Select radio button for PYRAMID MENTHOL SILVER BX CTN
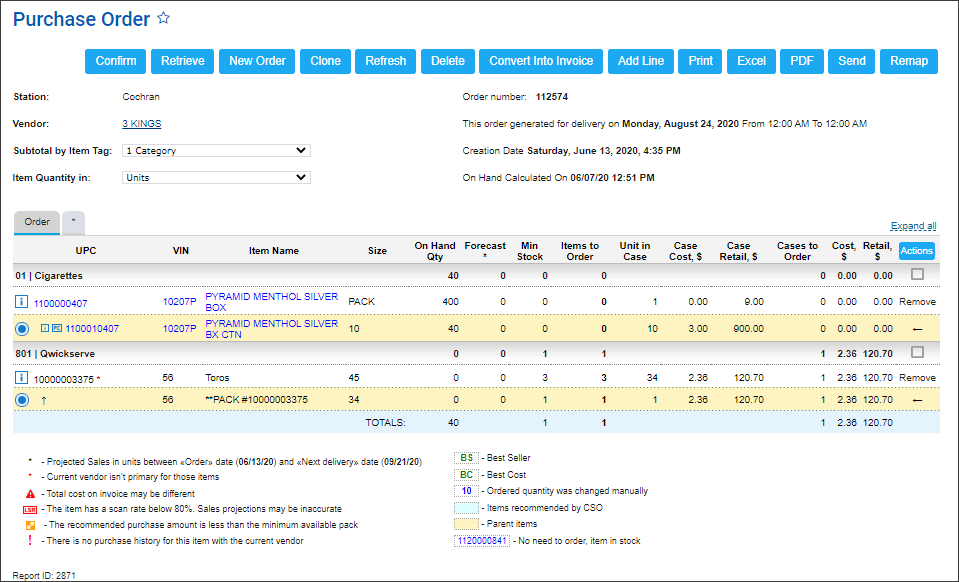959x582 pixels. coord(21,328)
